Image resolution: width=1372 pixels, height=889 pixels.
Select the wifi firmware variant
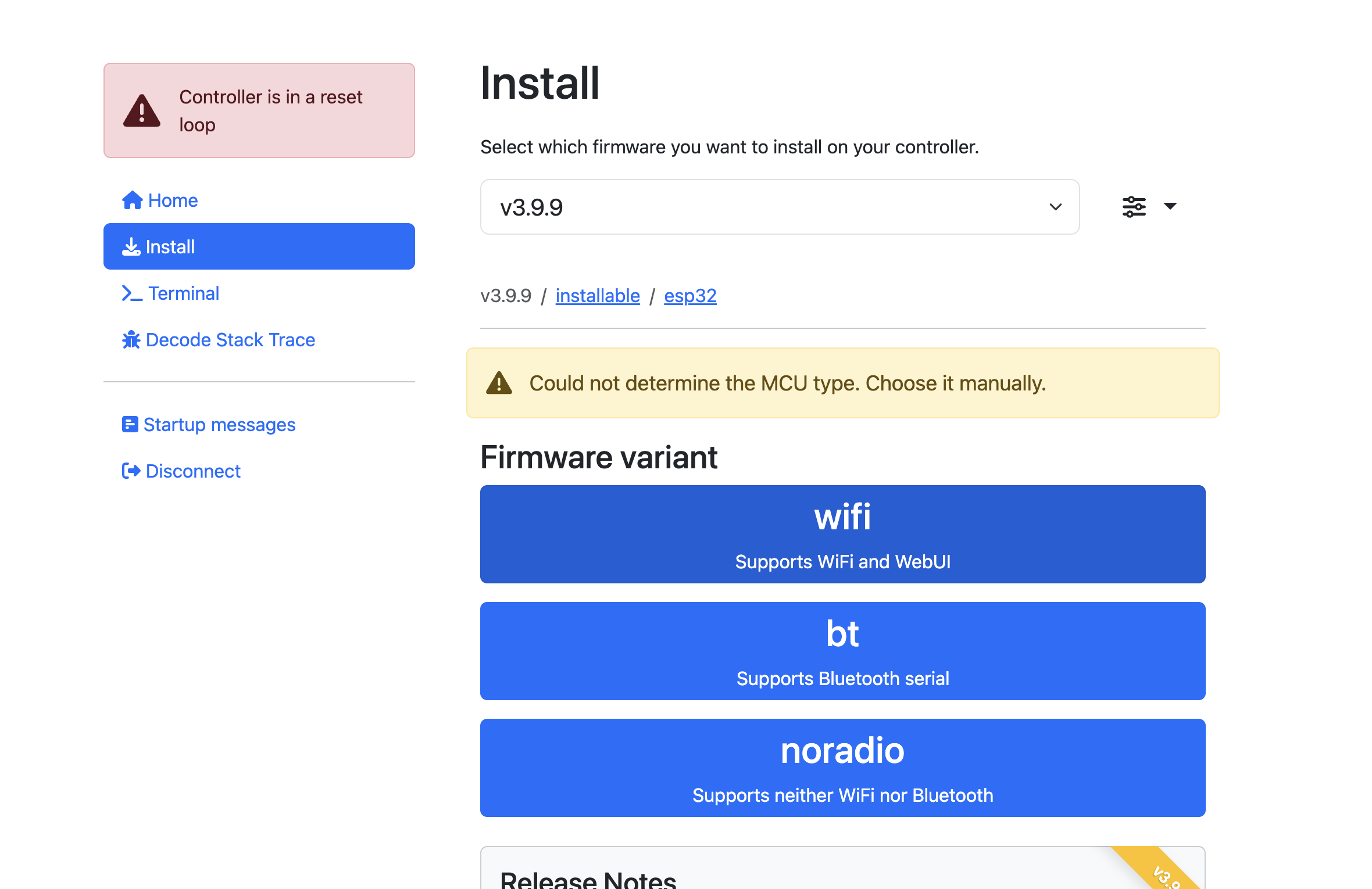[x=842, y=534]
